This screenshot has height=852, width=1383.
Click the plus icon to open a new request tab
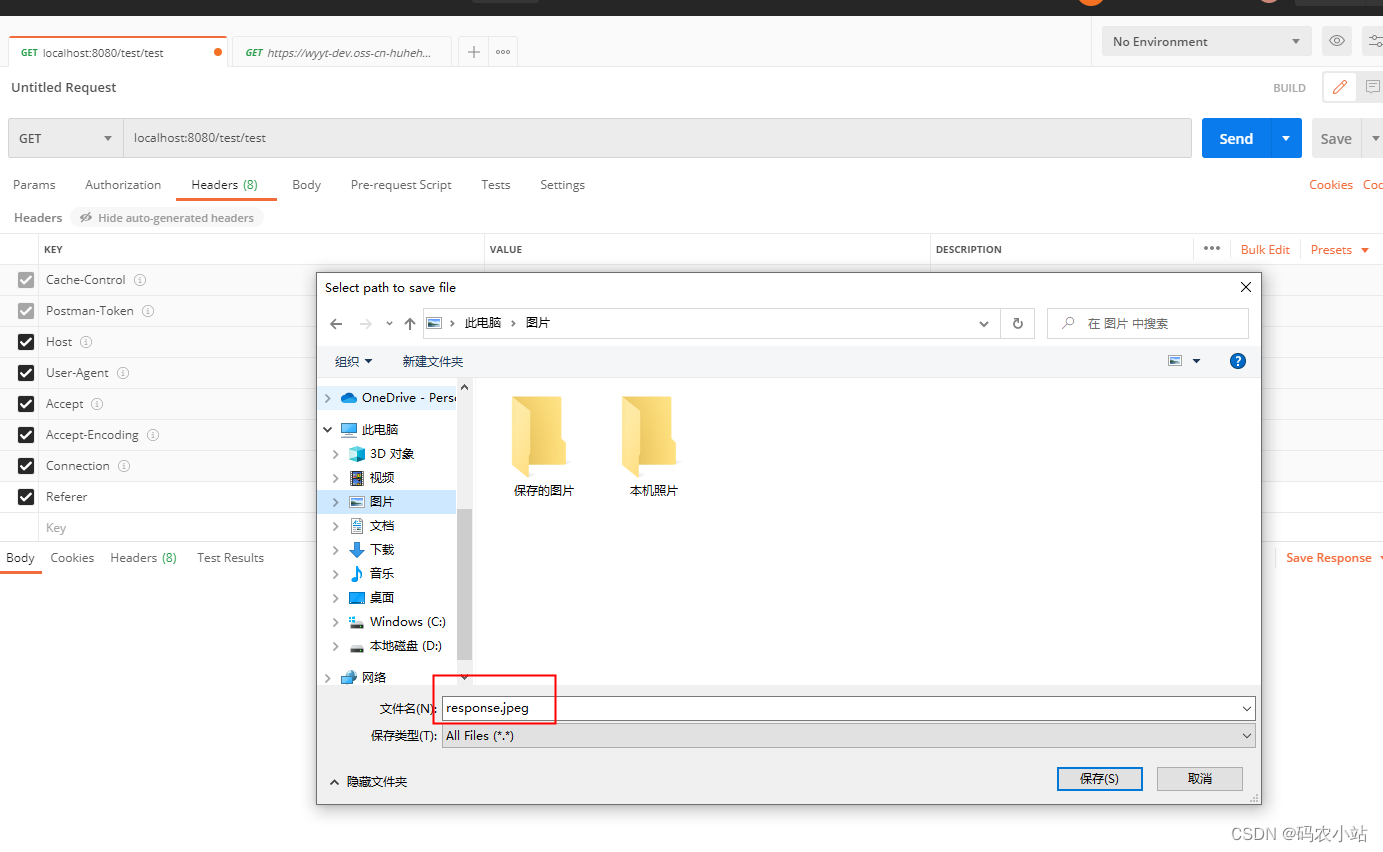click(x=473, y=51)
